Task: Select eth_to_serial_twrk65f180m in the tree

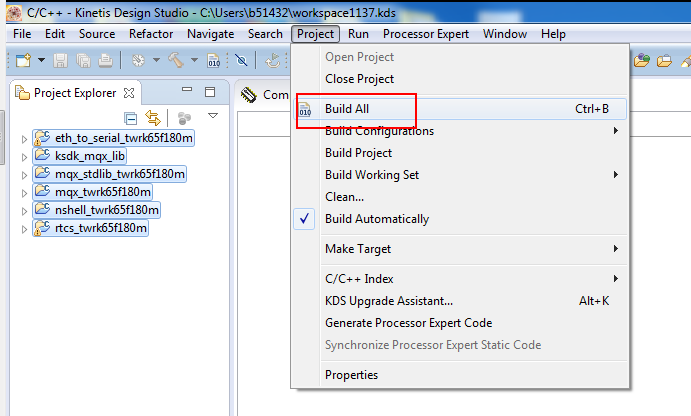Action: [113, 138]
